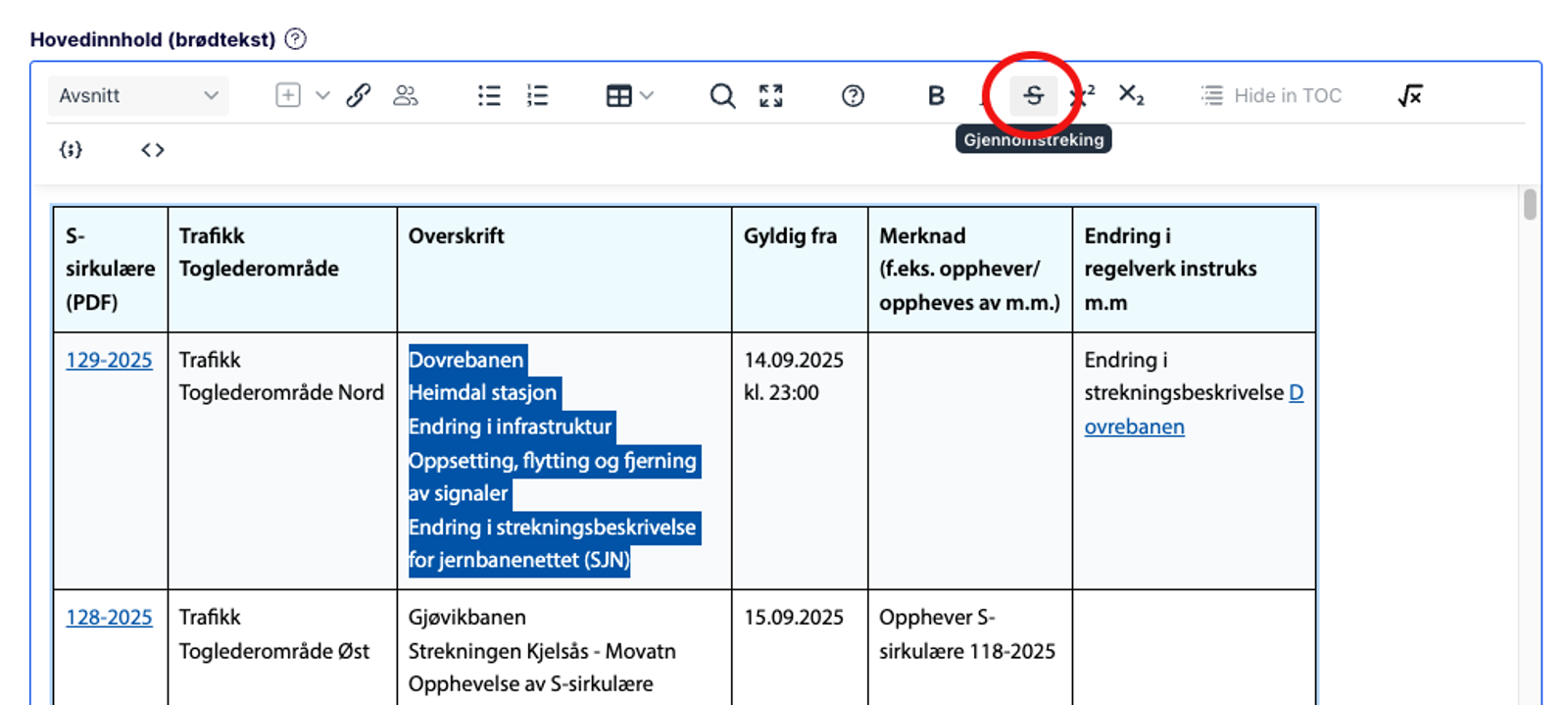1568x705 pixels.
Task: Open the 128-2025 circular link
Action: coord(109,618)
